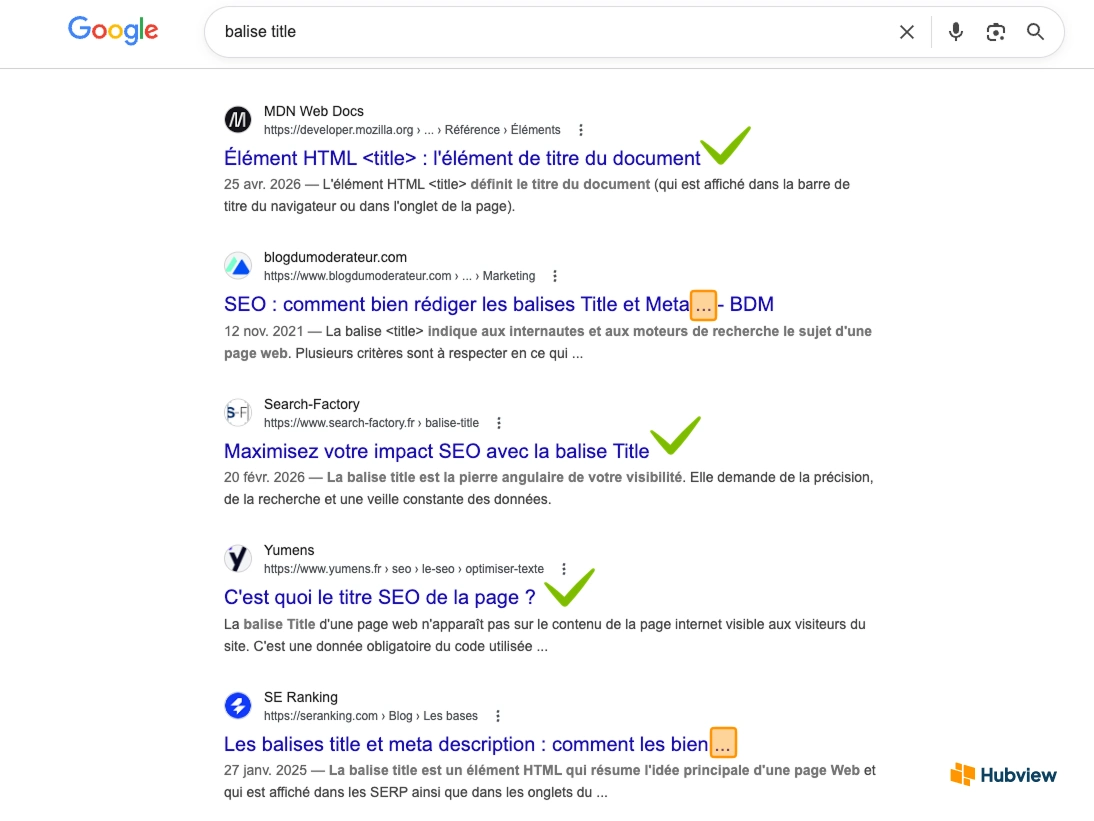Click the developer.mozilla.org URL breadcrumb
This screenshot has width=1094, height=821.
pyautogui.click(x=412, y=130)
